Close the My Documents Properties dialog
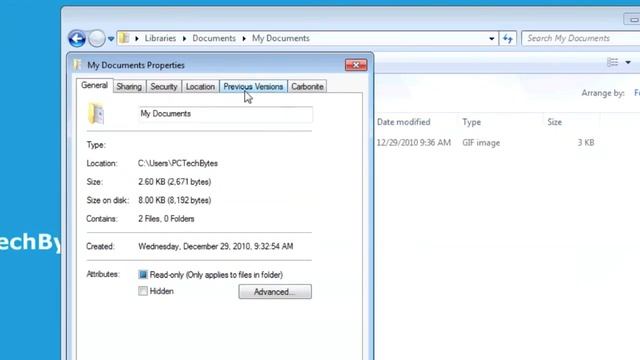 [x=356, y=65]
